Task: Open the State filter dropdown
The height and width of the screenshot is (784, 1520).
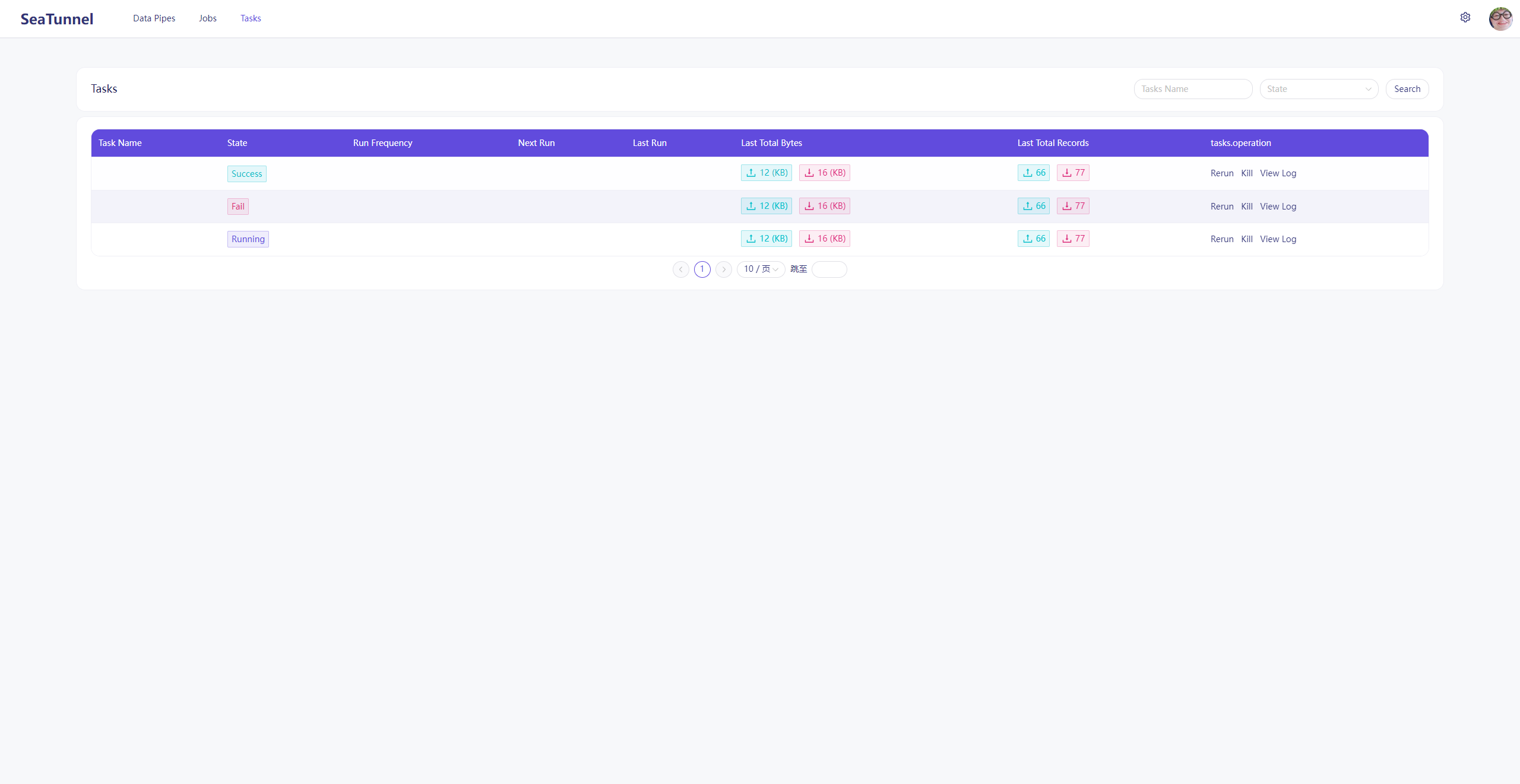Action: [x=1318, y=89]
